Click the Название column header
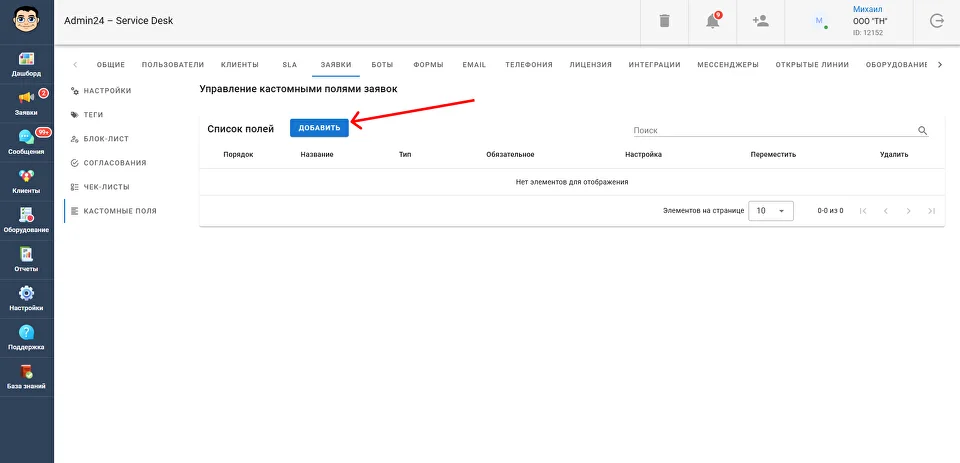 [317, 154]
